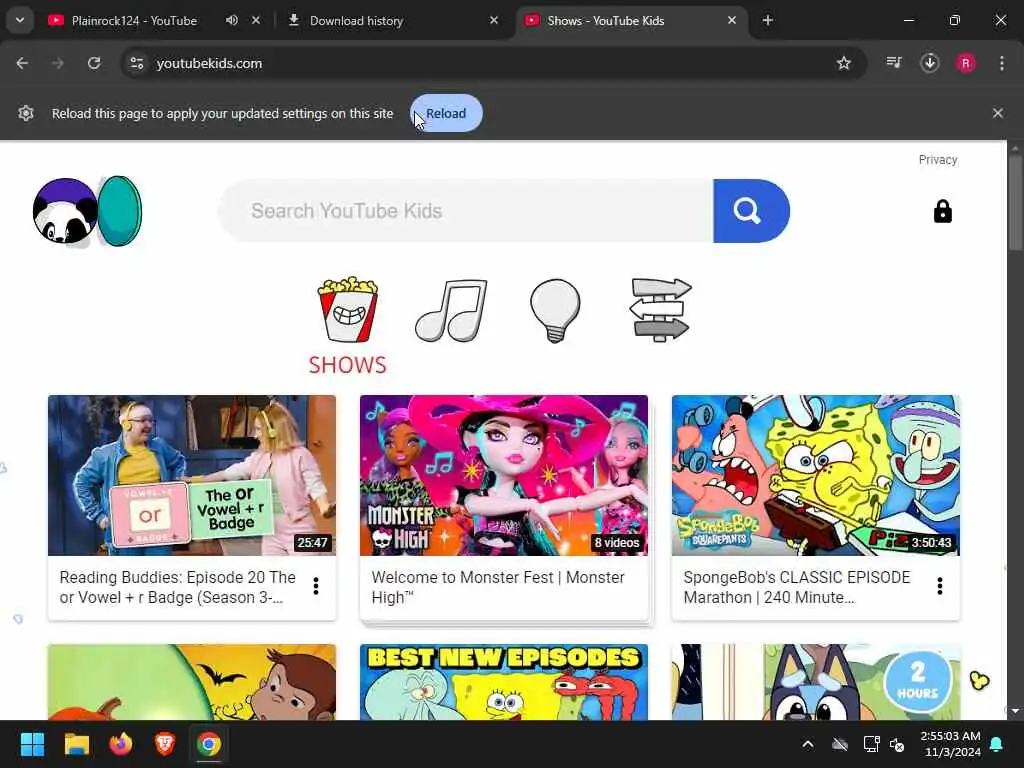
Task: Click Chrome icon in taskbar
Action: tap(209, 744)
